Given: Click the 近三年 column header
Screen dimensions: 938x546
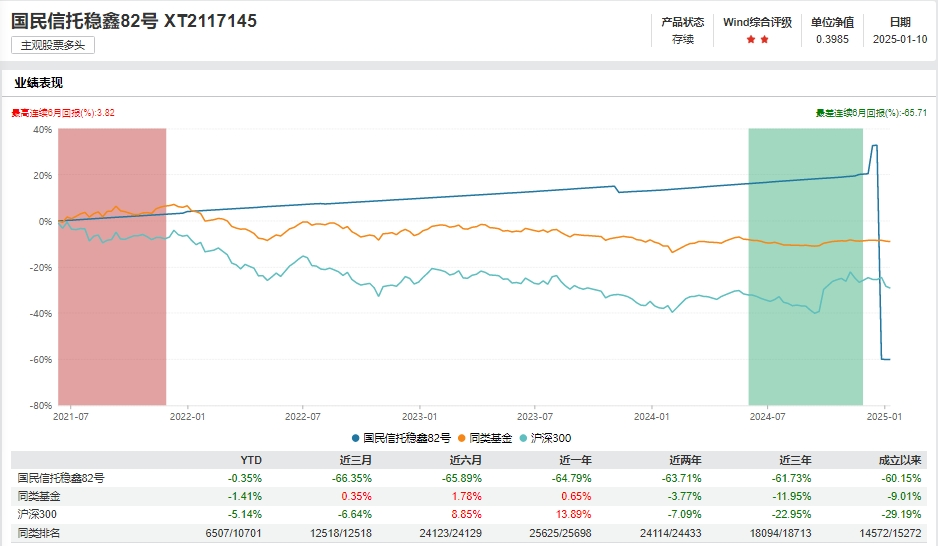Looking at the screenshot, I should [795, 460].
